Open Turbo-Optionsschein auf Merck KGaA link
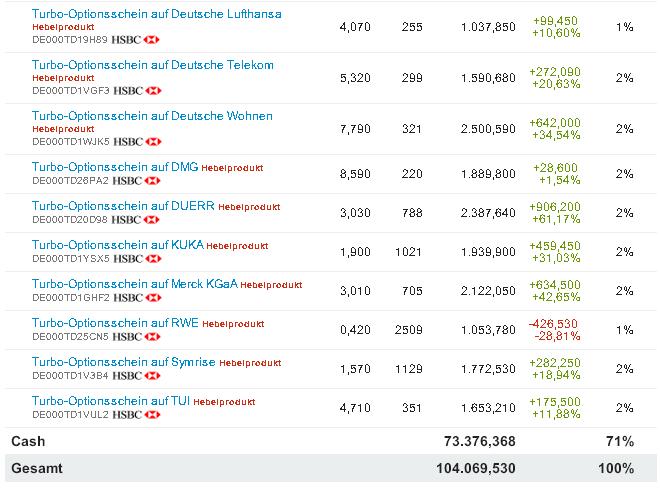The image size is (660, 488). click(135, 284)
